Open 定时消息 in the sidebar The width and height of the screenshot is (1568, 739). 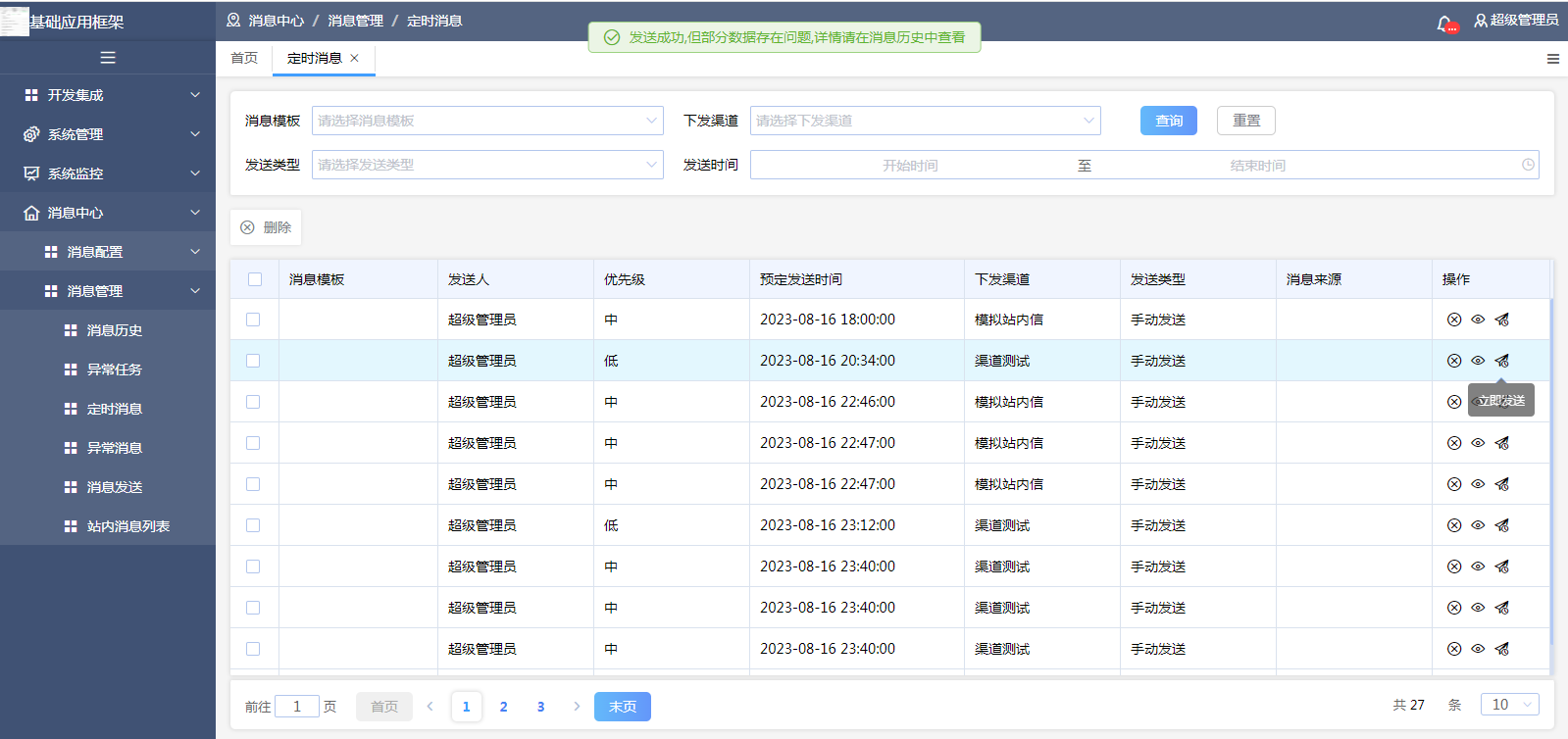click(108, 409)
